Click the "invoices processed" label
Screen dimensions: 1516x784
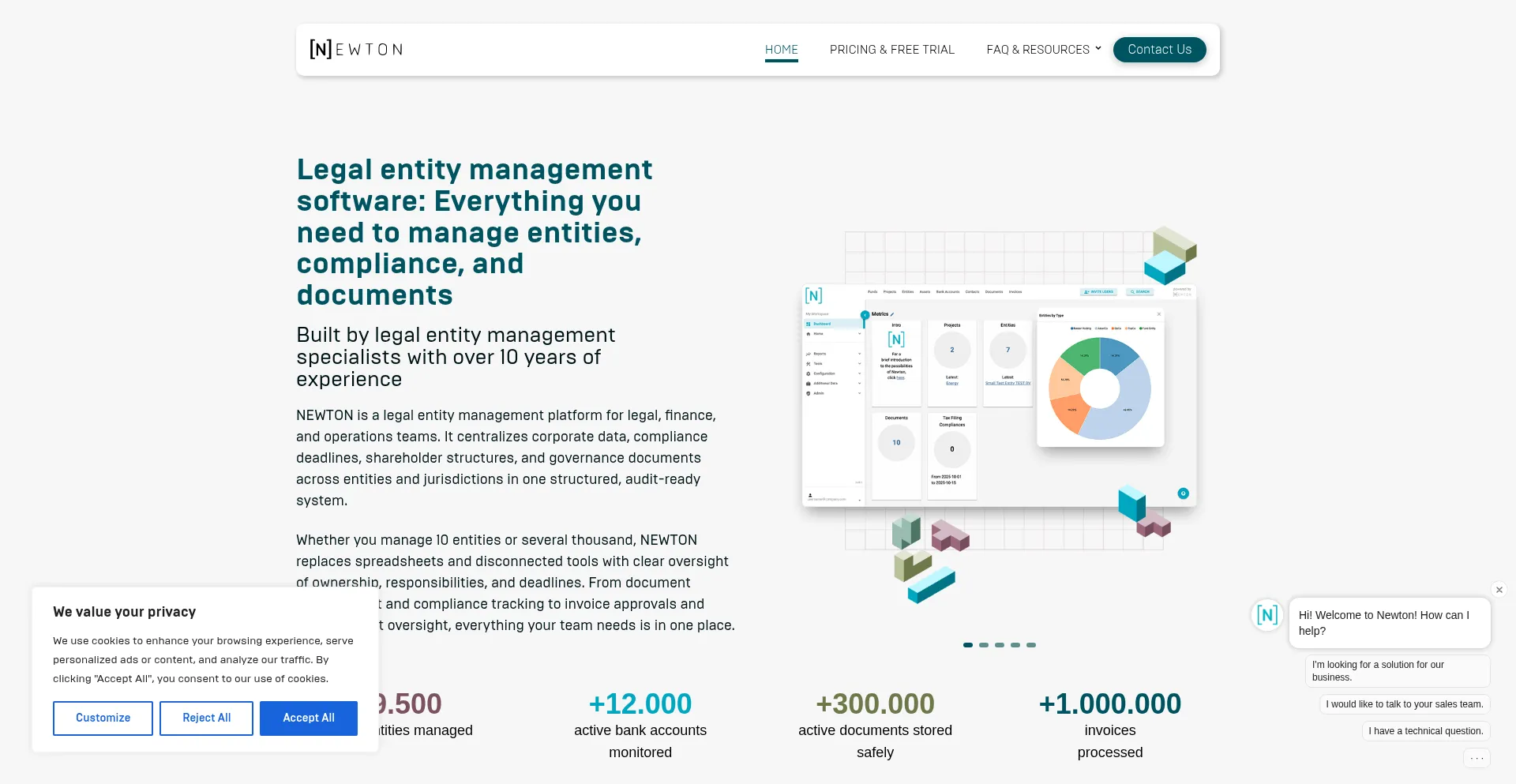[x=1110, y=741]
